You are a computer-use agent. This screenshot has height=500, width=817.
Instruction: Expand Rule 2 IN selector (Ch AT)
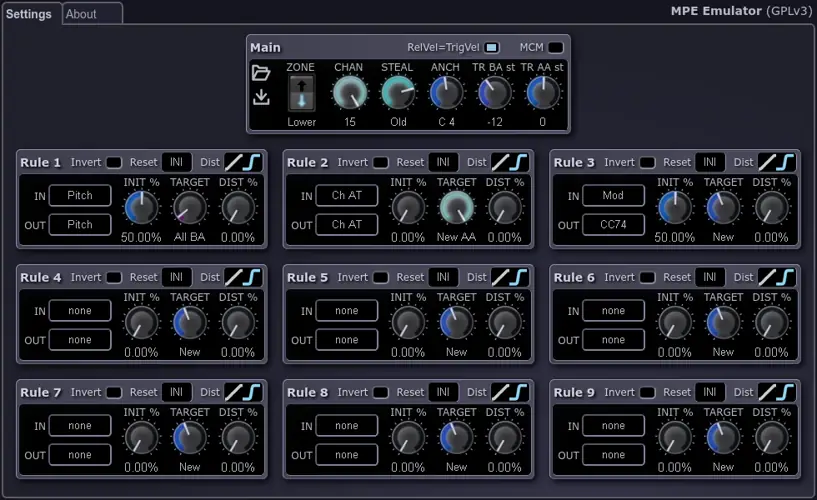click(x=346, y=196)
